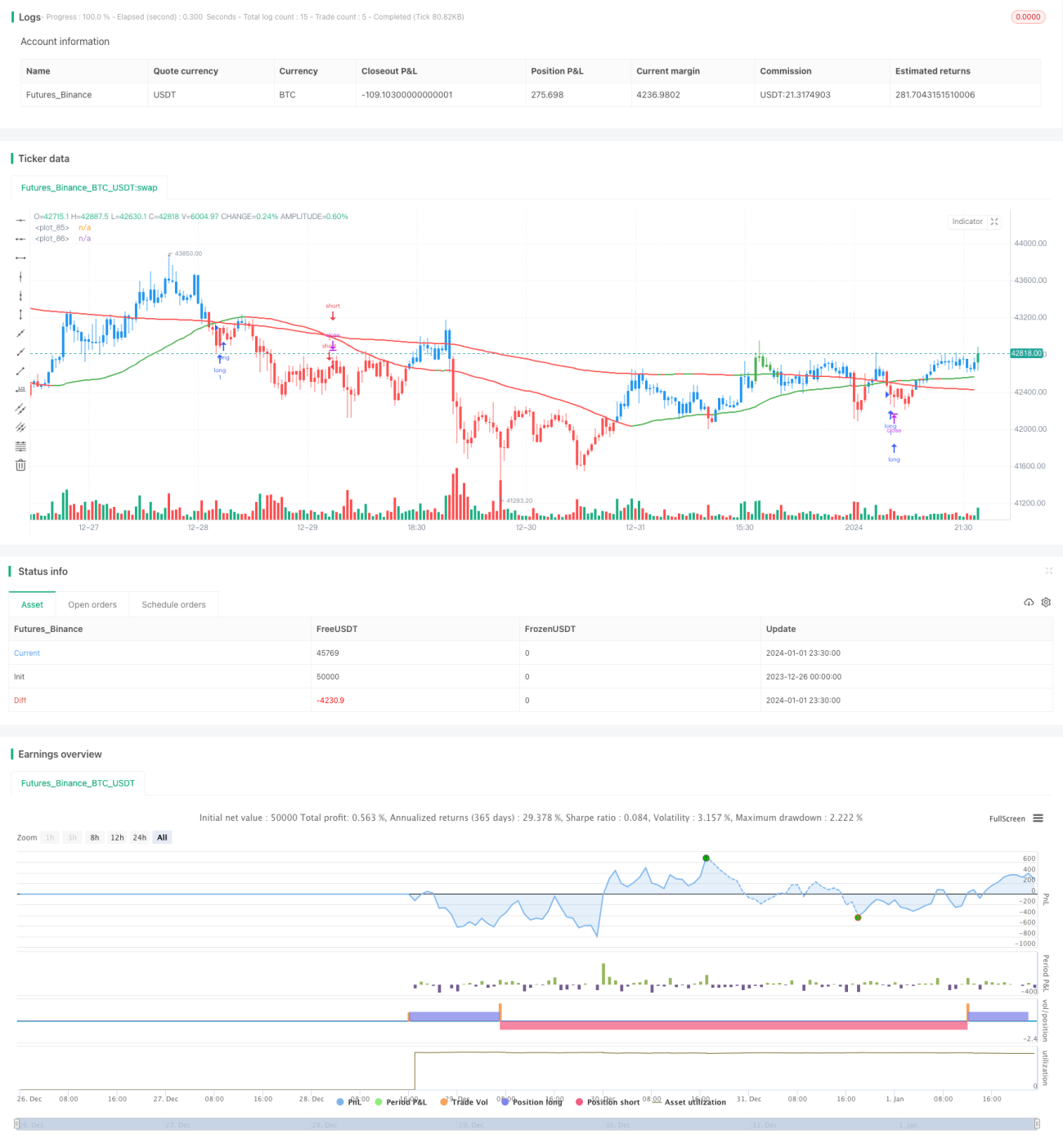Click the chart fullscreen expand icon beside Indicator
Screen dimensions: 1063x1148
(x=994, y=222)
